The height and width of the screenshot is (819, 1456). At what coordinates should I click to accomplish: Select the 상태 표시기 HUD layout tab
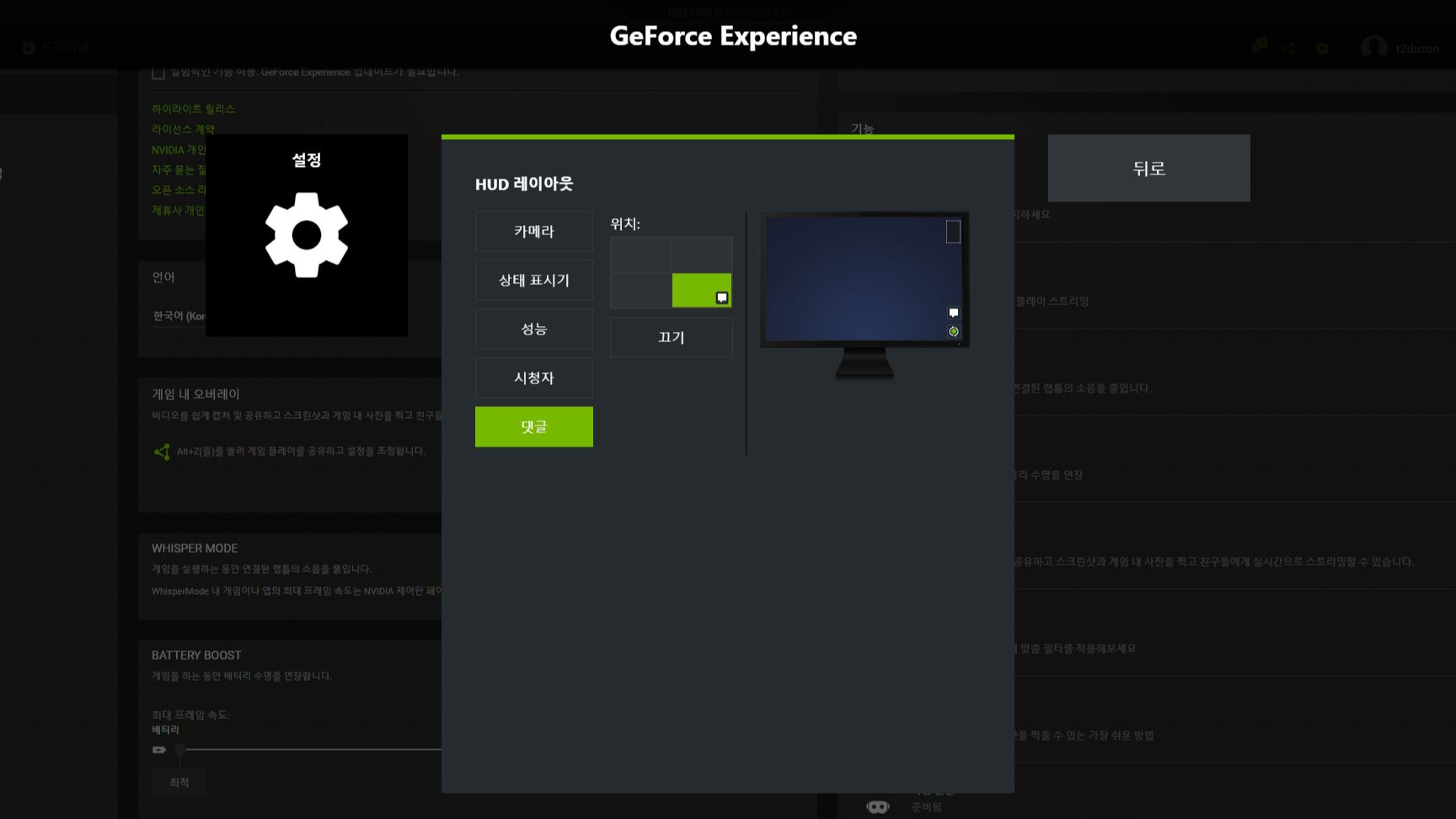534,280
